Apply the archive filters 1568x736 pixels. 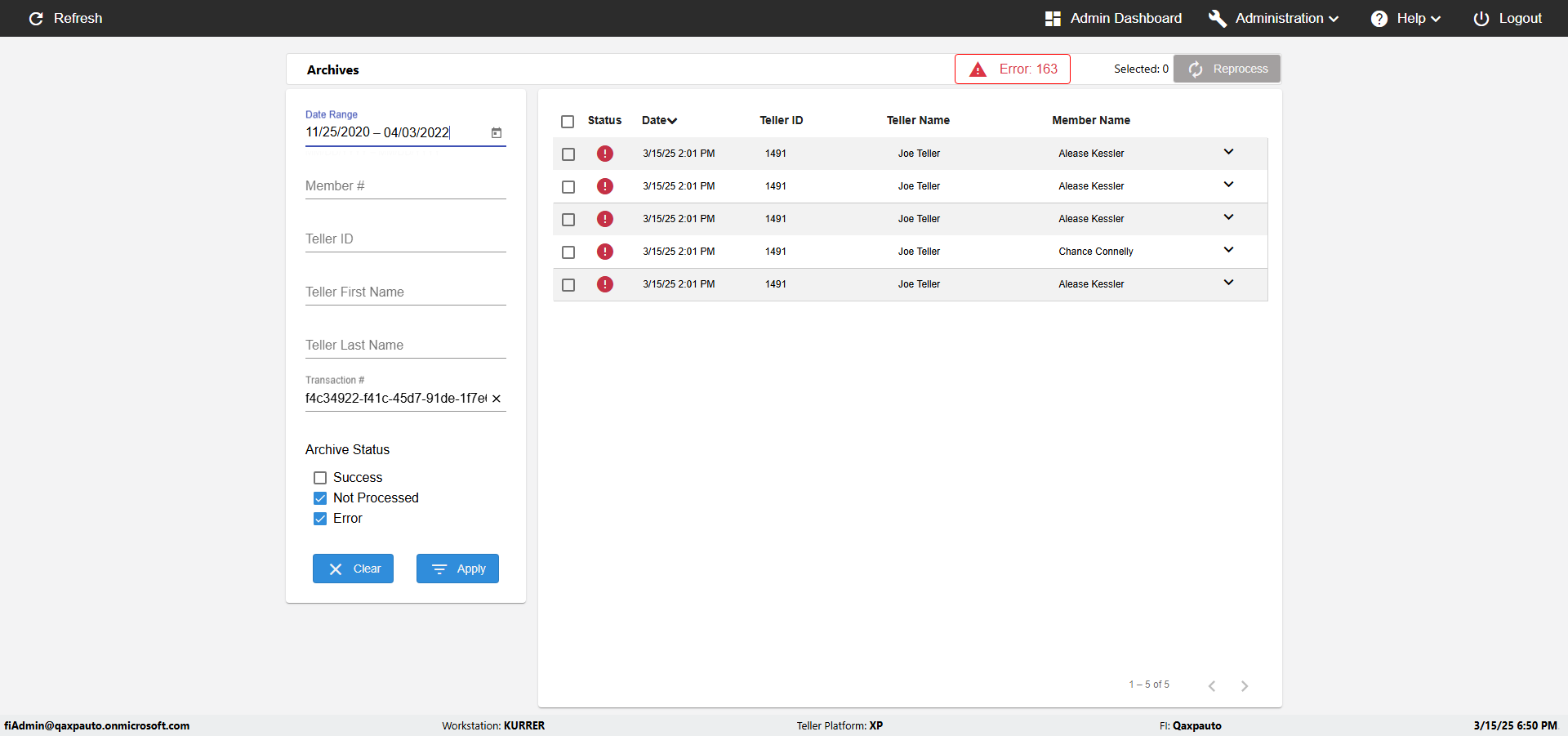click(x=457, y=569)
